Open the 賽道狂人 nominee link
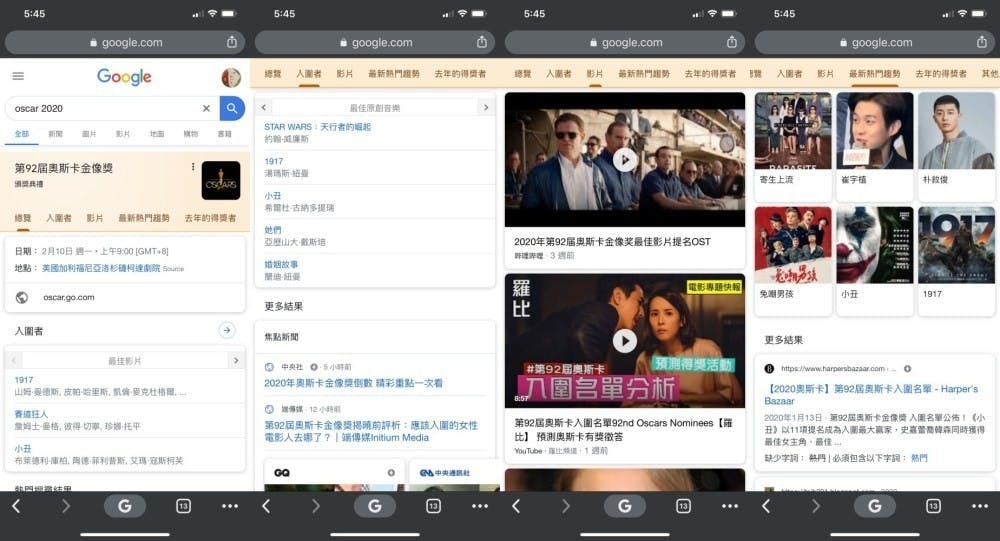This screenshot has height=541, width=1000. (31, 414)
